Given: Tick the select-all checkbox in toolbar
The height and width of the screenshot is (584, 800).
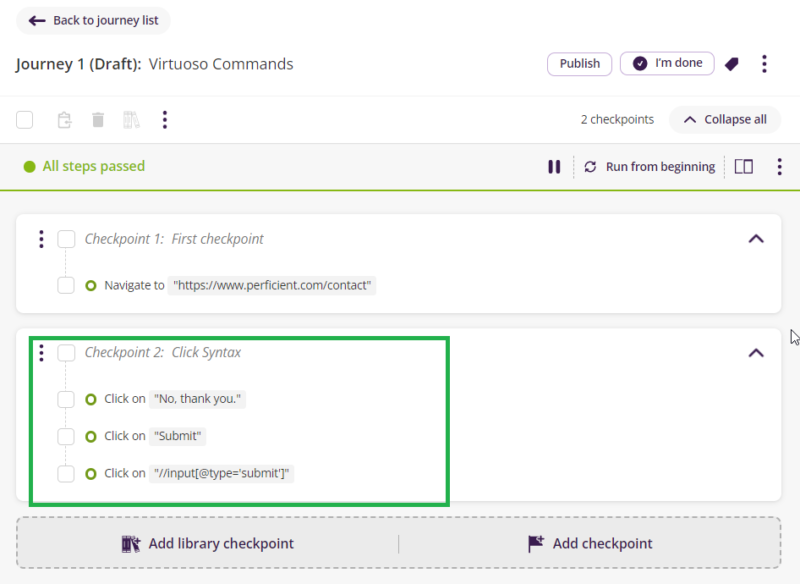Looking at the screenshot, I should click(25, 120).
